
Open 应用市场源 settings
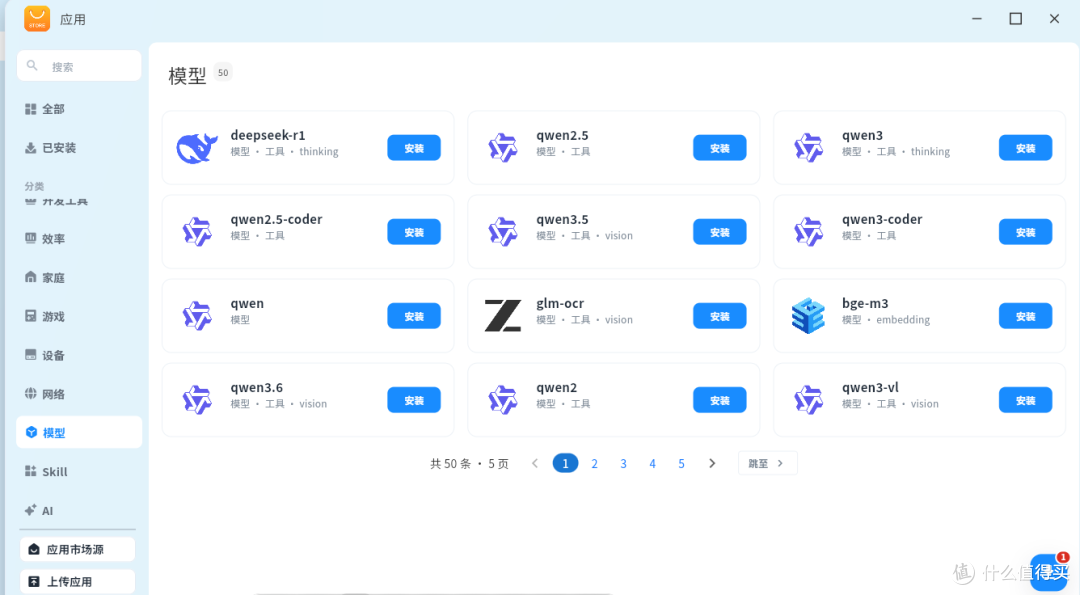tap(77, 550)
